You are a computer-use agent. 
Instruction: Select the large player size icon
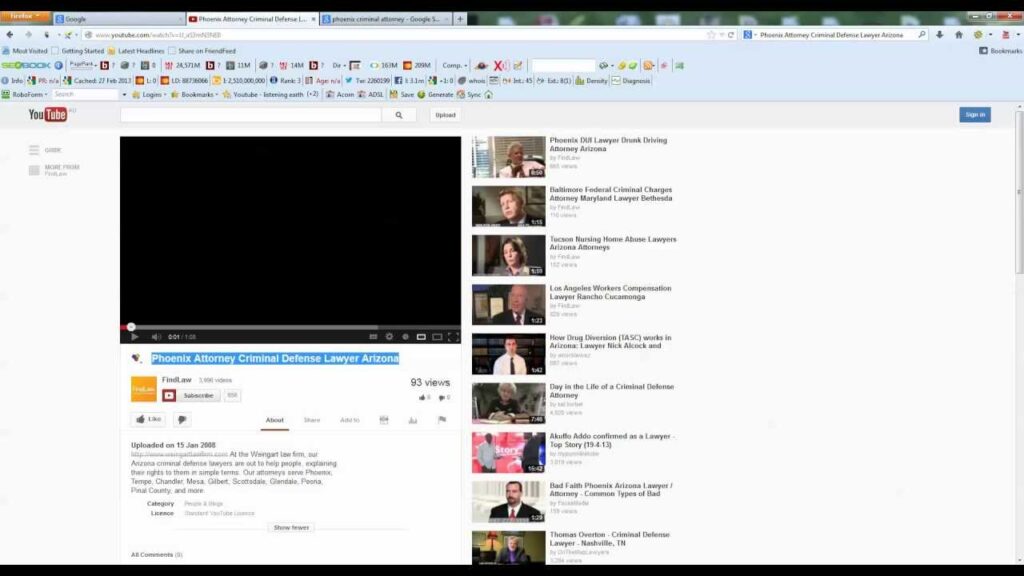(438, 337)
